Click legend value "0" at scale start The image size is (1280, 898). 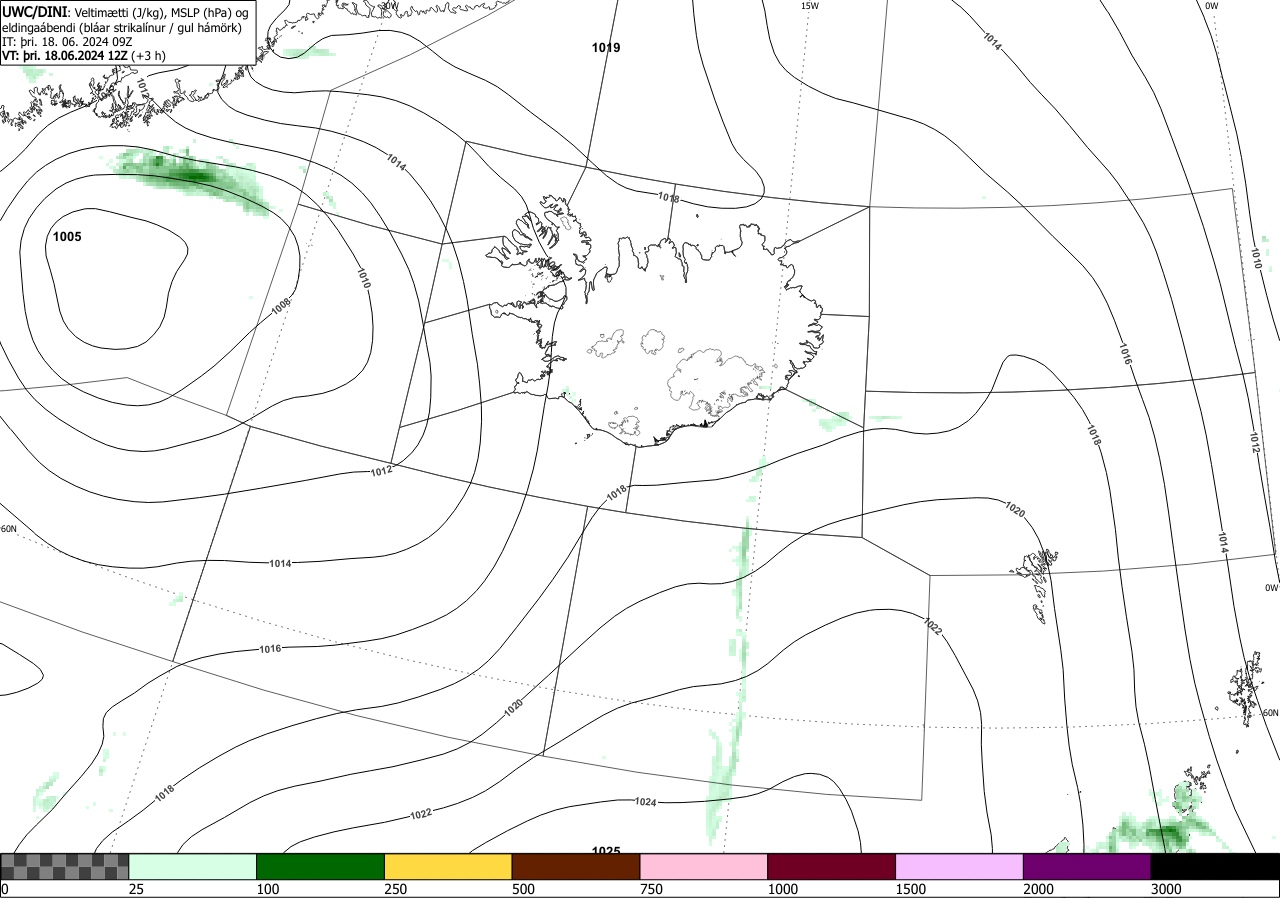5,889
